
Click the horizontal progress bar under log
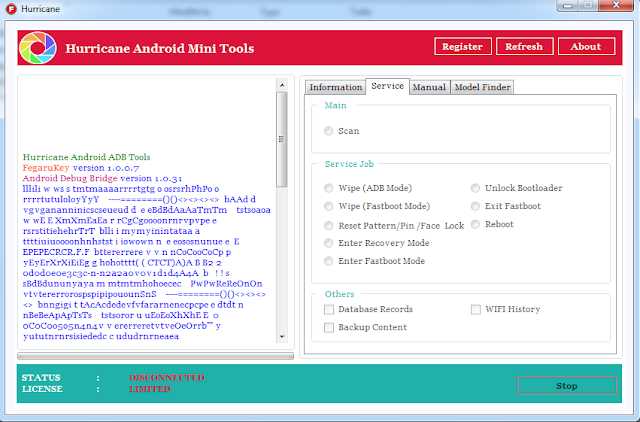pos(156,356)
